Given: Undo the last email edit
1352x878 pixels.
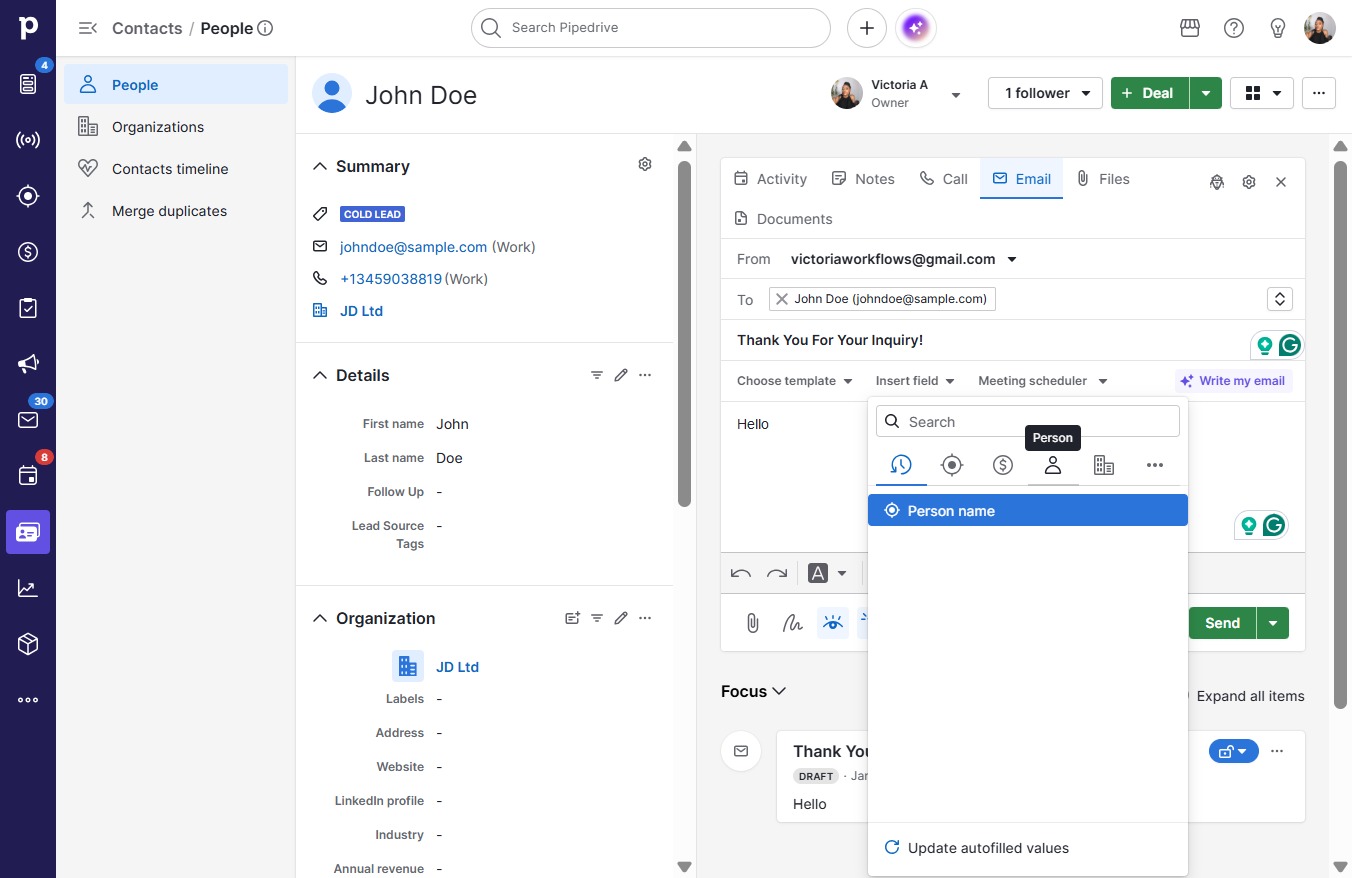Looking at the screenshot, I should click(741, 573).
